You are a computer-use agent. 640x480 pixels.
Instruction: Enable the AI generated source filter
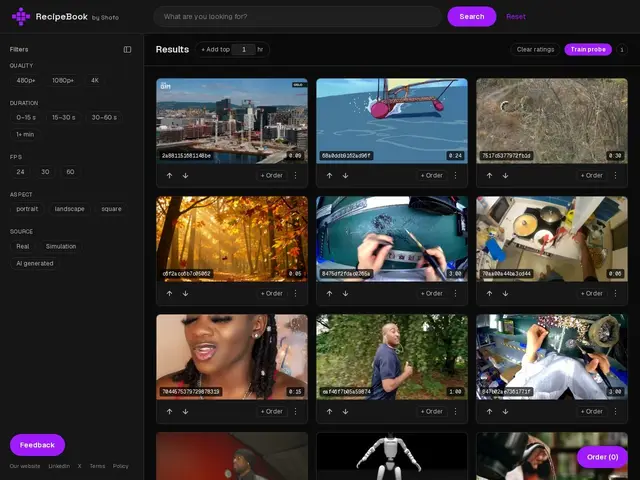click(35, 264)
